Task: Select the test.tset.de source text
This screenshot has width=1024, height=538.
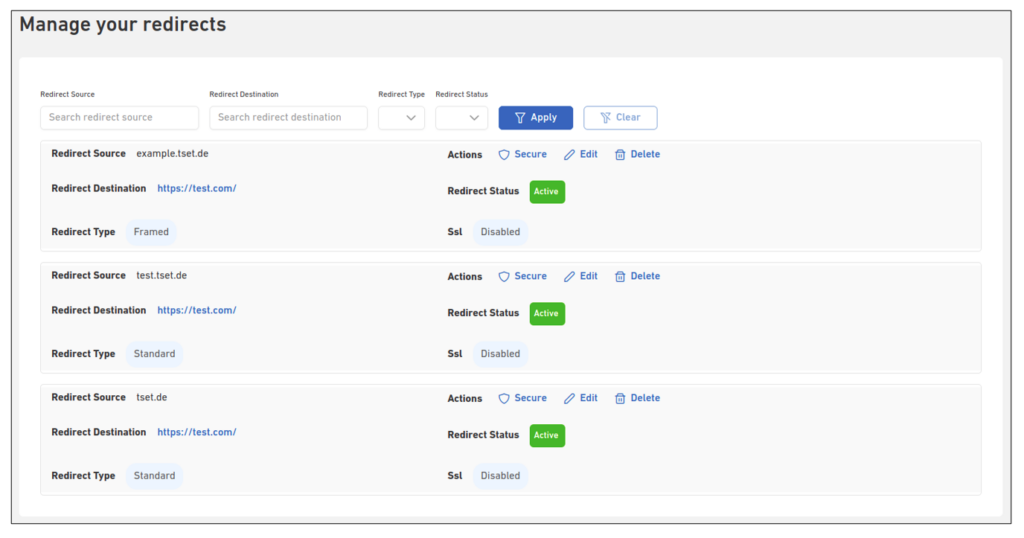Action: [x=161, y=276]
